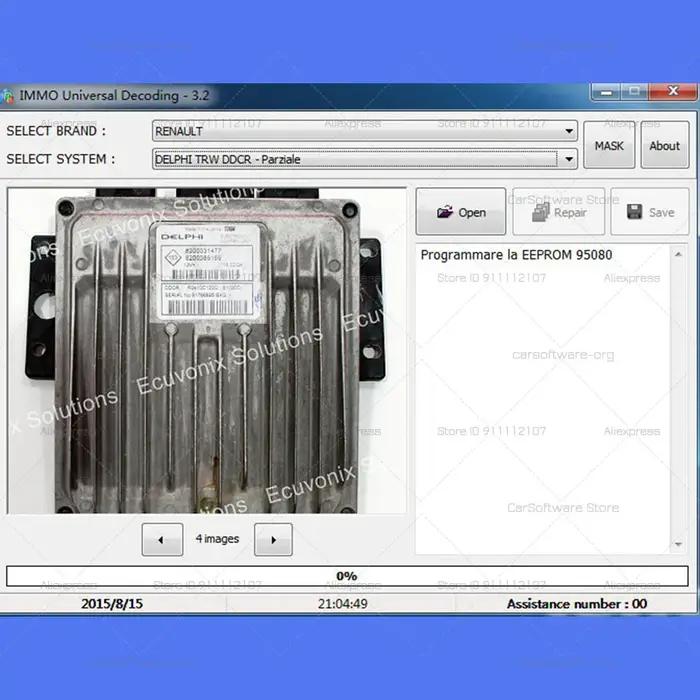The image size is (700, 700).
Task: Click the 'IMMO Universal Decoding - 3.2' title
Action: pos(114,96)
